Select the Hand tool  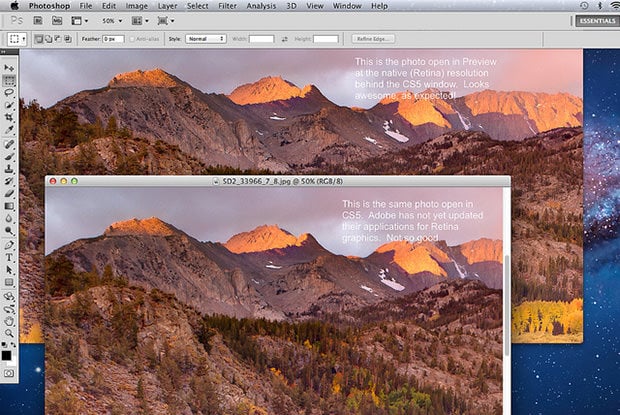point(9,321)
